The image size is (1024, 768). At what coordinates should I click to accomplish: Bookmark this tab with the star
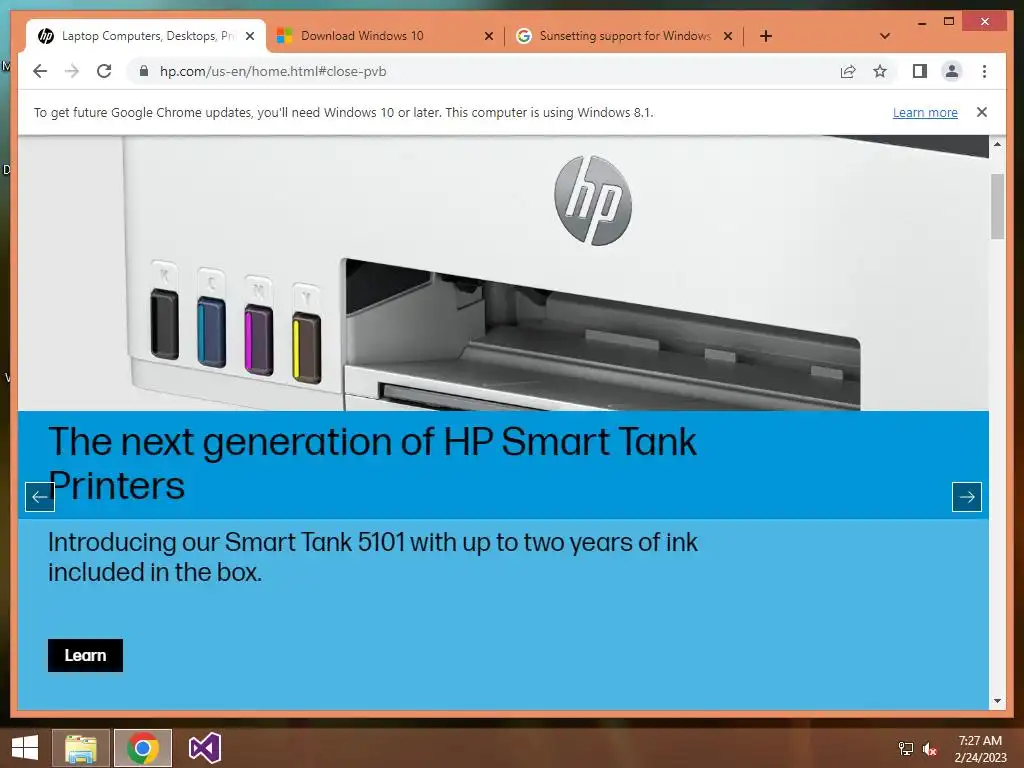click(880, 71)
